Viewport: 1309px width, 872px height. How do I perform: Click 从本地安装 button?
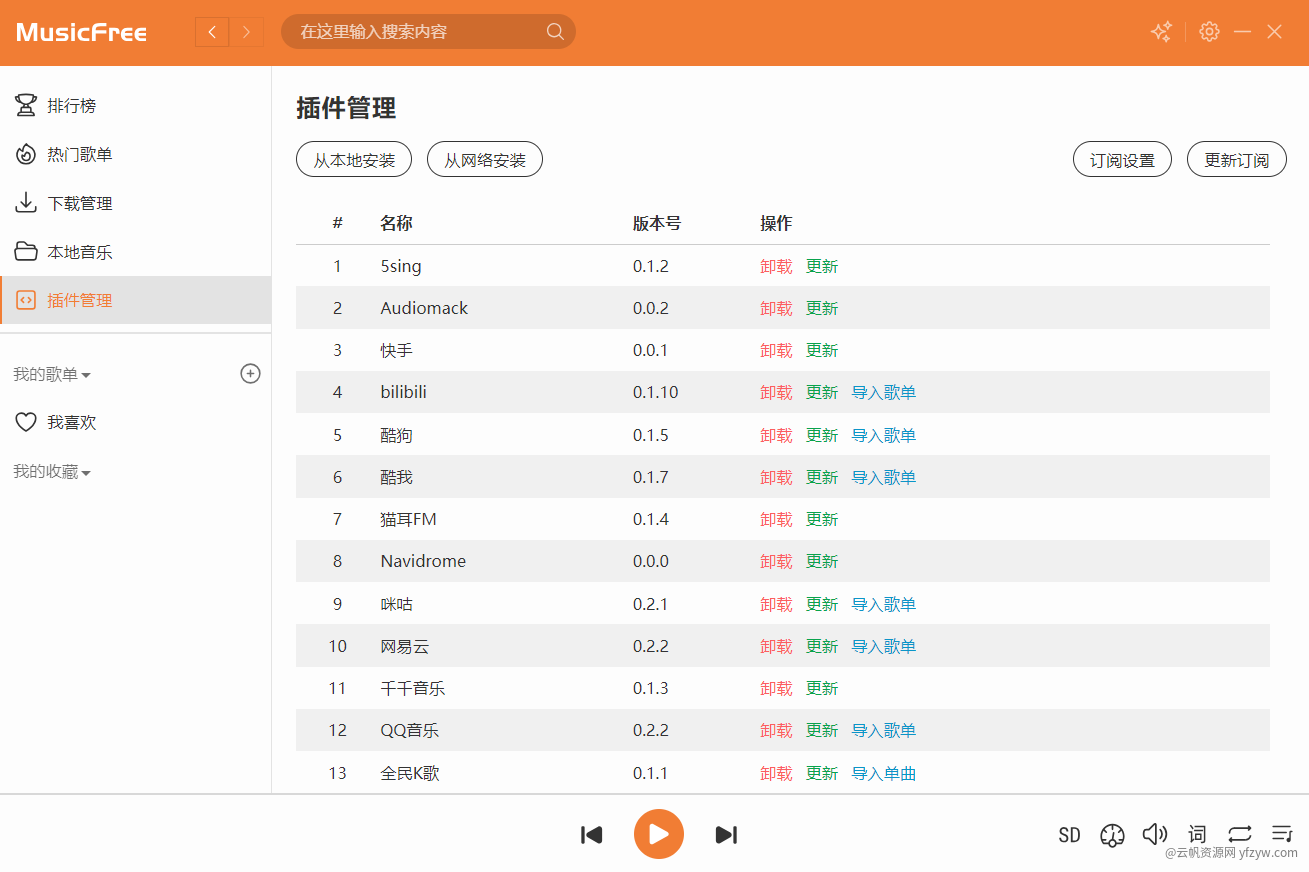pyautogui.click(x=354, y=160)
